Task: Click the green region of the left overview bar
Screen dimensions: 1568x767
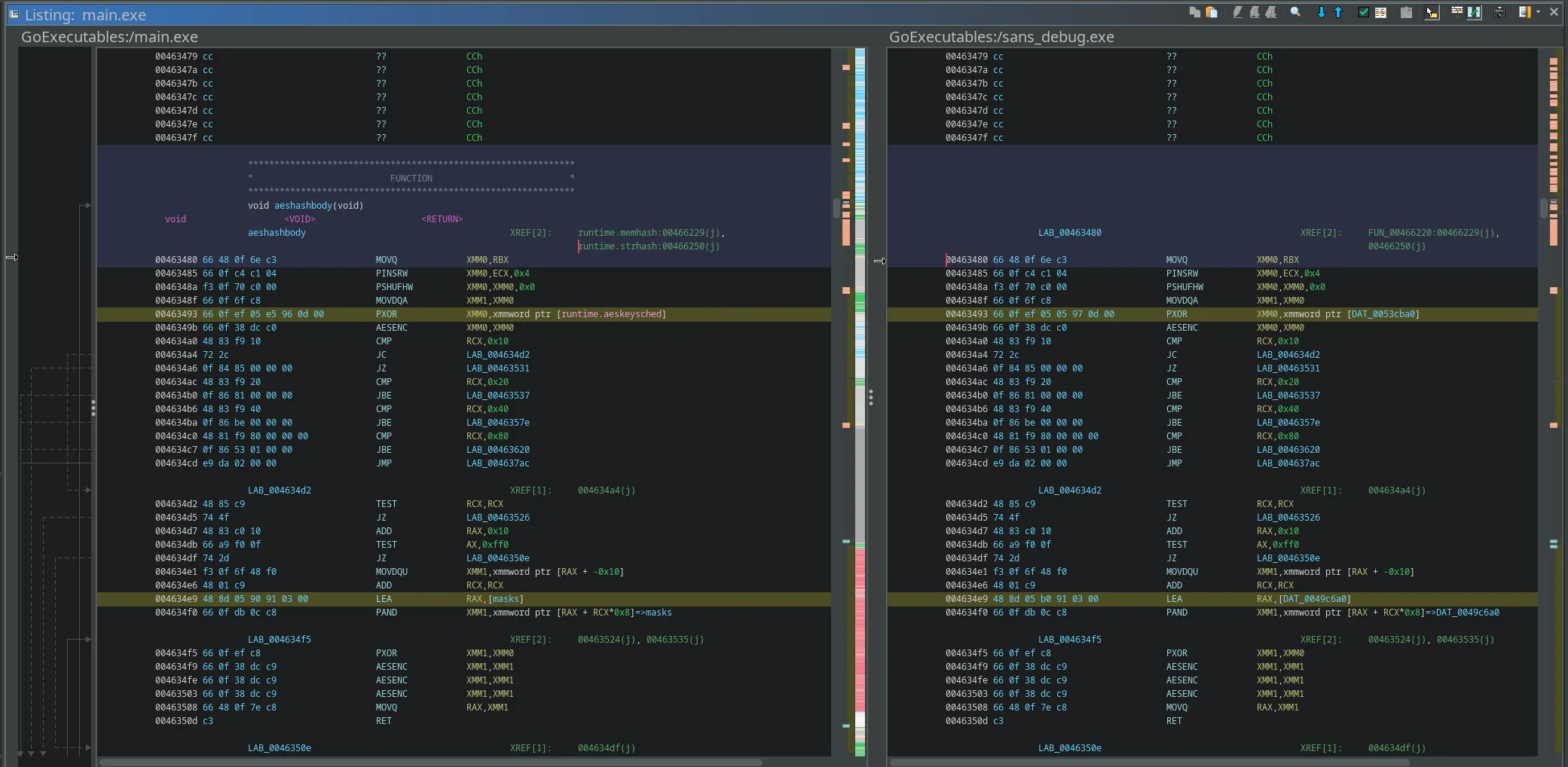Action: (860, 301)
